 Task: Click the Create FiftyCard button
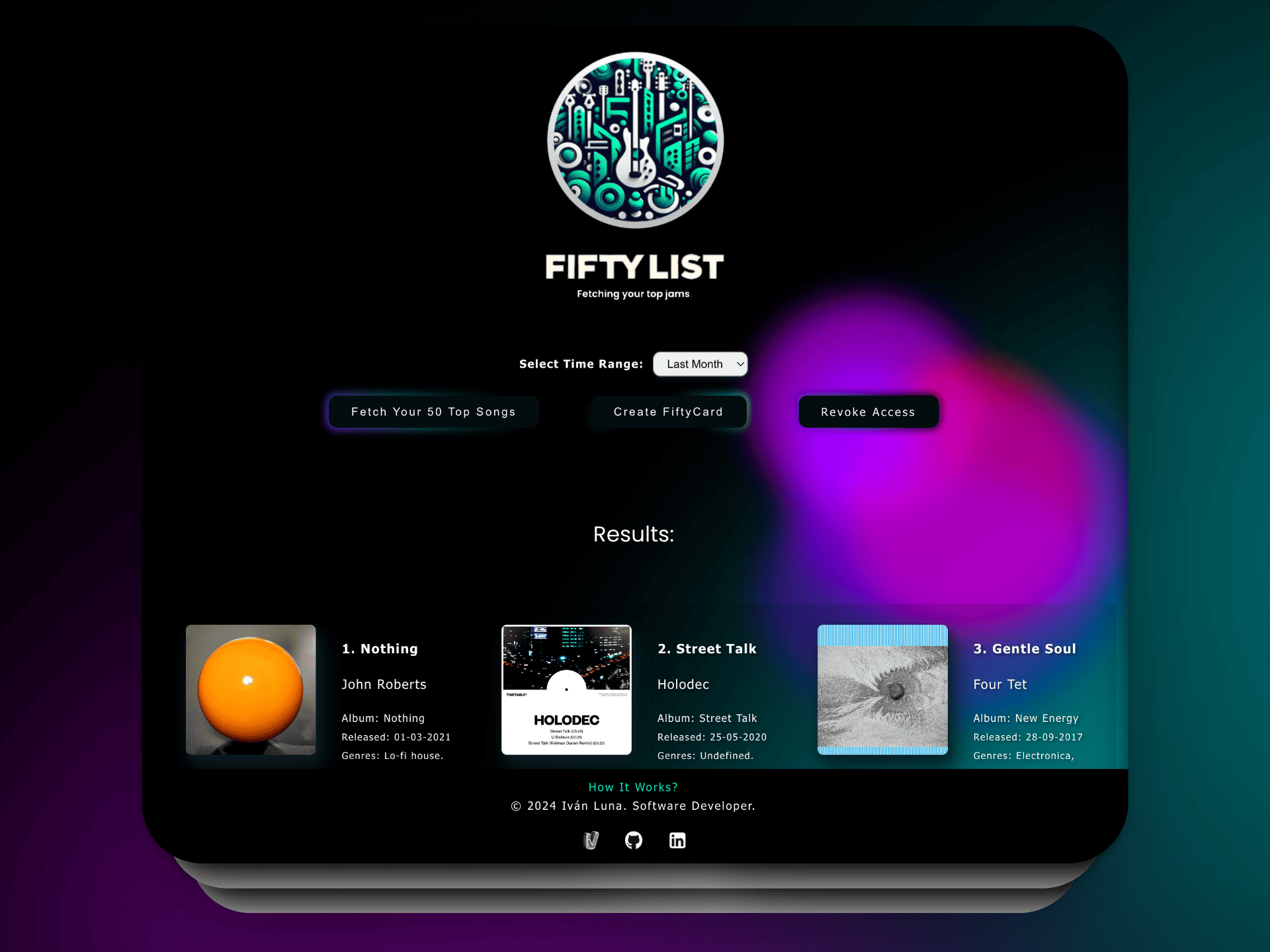(667, 411)
